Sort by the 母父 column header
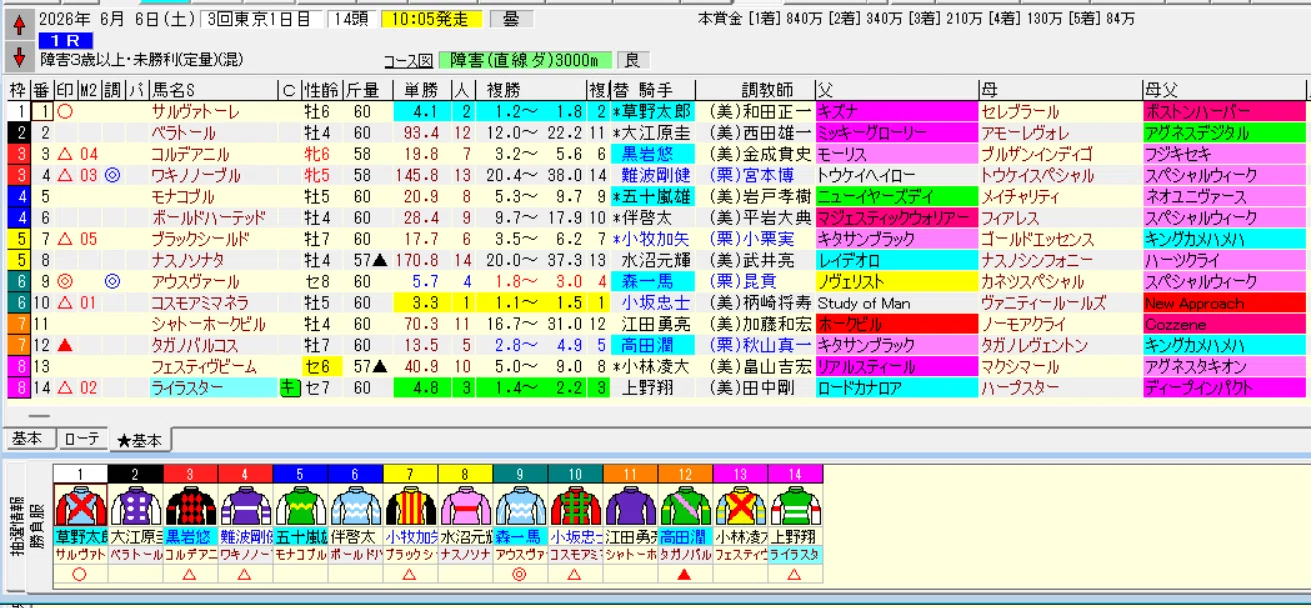The height and width of the screenshot is (608, 1311). (x=1224, y=90)
